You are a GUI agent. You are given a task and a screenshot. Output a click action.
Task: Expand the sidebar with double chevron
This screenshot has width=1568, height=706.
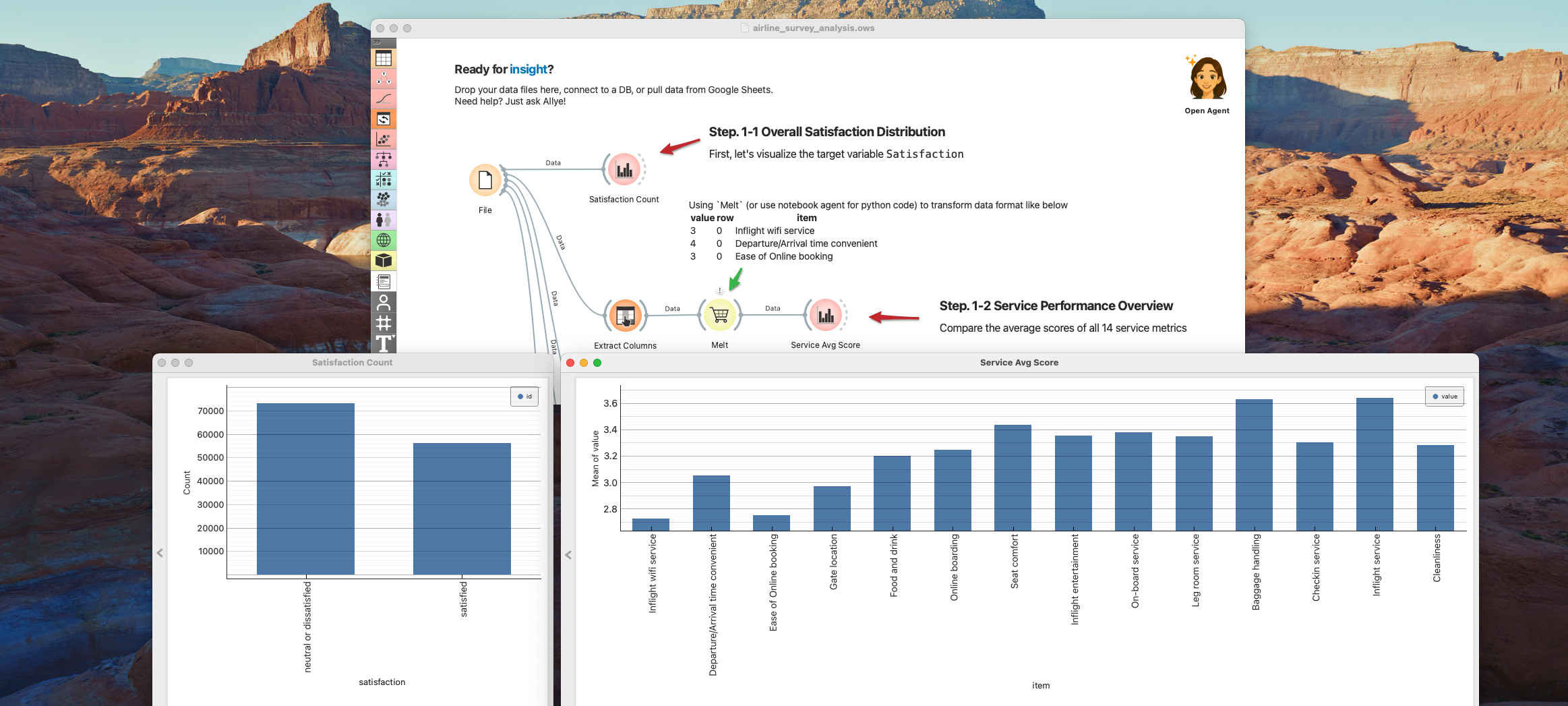pos(378,42)
